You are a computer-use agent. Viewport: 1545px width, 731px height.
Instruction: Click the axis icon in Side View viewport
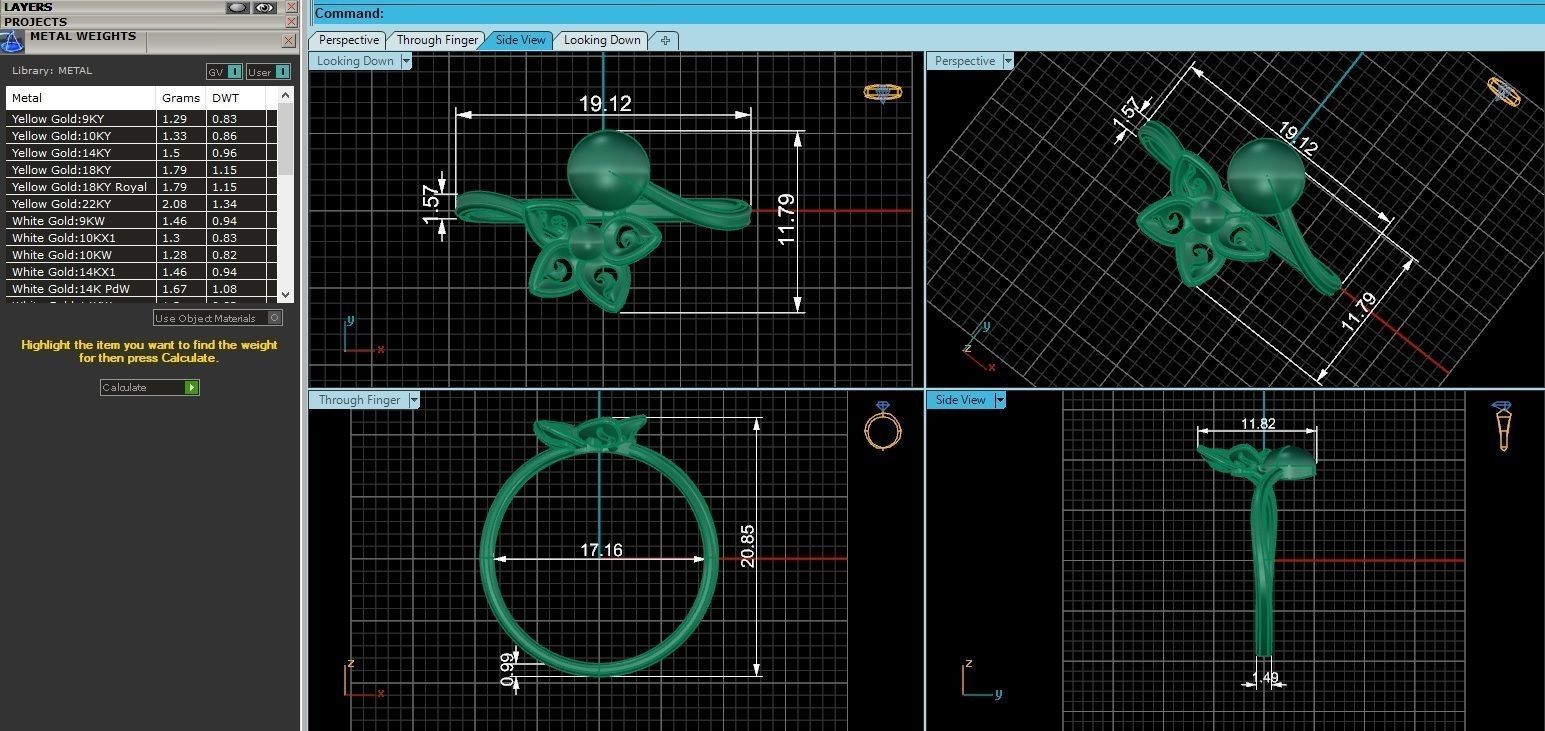pyautogui.click(x=982, y=678)
